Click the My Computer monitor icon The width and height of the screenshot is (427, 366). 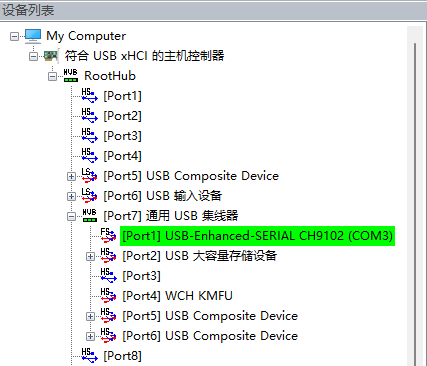(33, 36)
